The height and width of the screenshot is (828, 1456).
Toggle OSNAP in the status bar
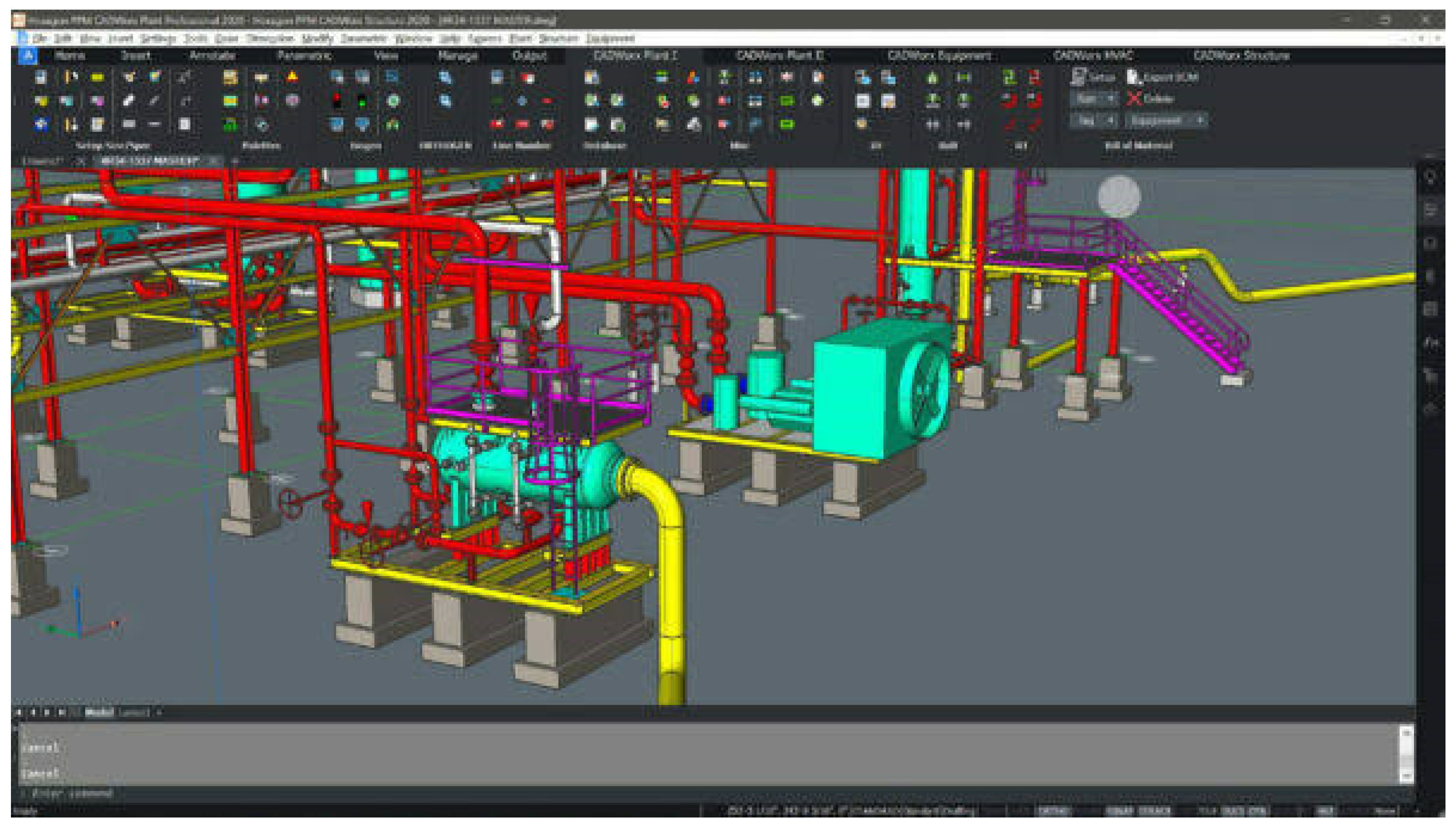(1155, 810)
